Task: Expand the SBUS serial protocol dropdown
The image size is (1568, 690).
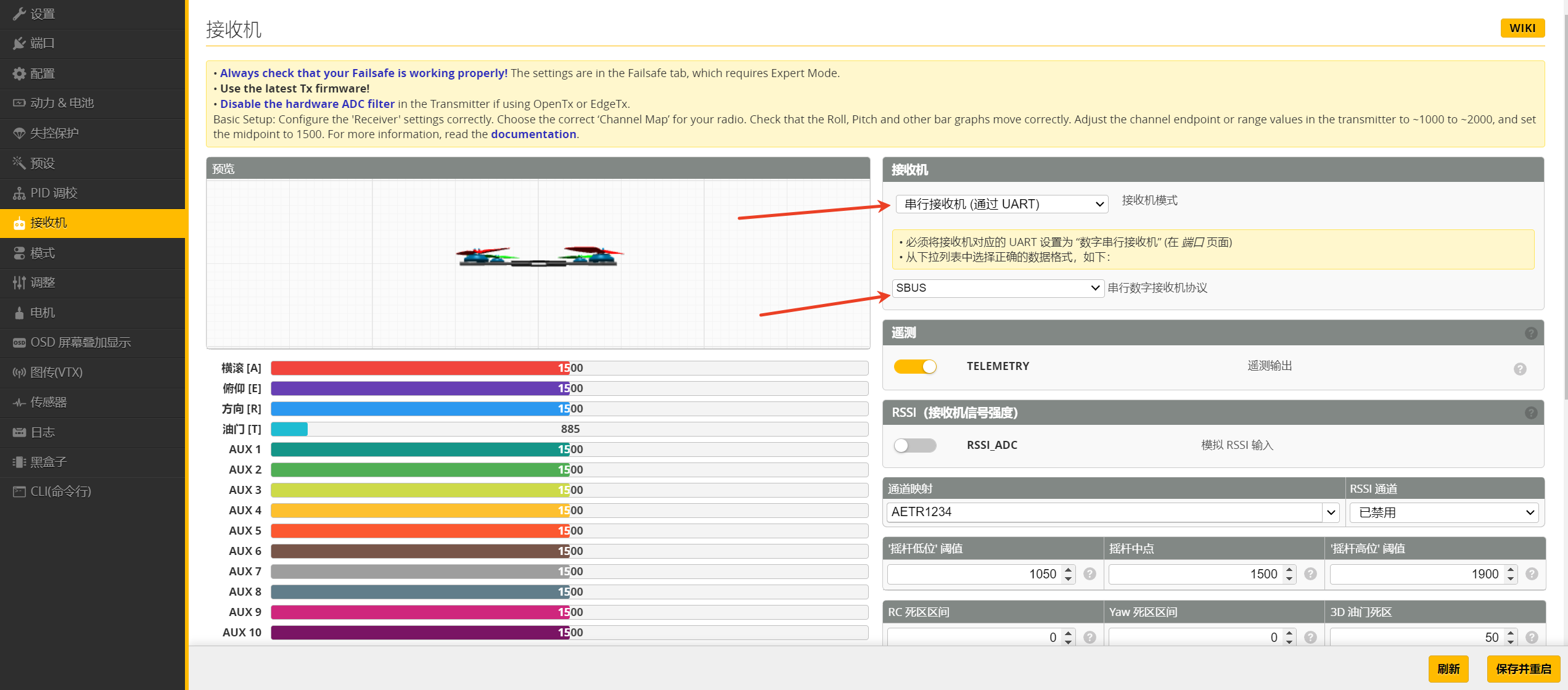Action: (998, 288)
